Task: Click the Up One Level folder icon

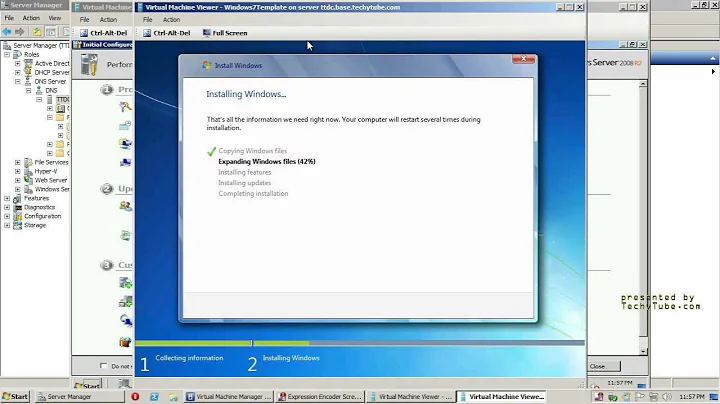Action: (37, 32)
